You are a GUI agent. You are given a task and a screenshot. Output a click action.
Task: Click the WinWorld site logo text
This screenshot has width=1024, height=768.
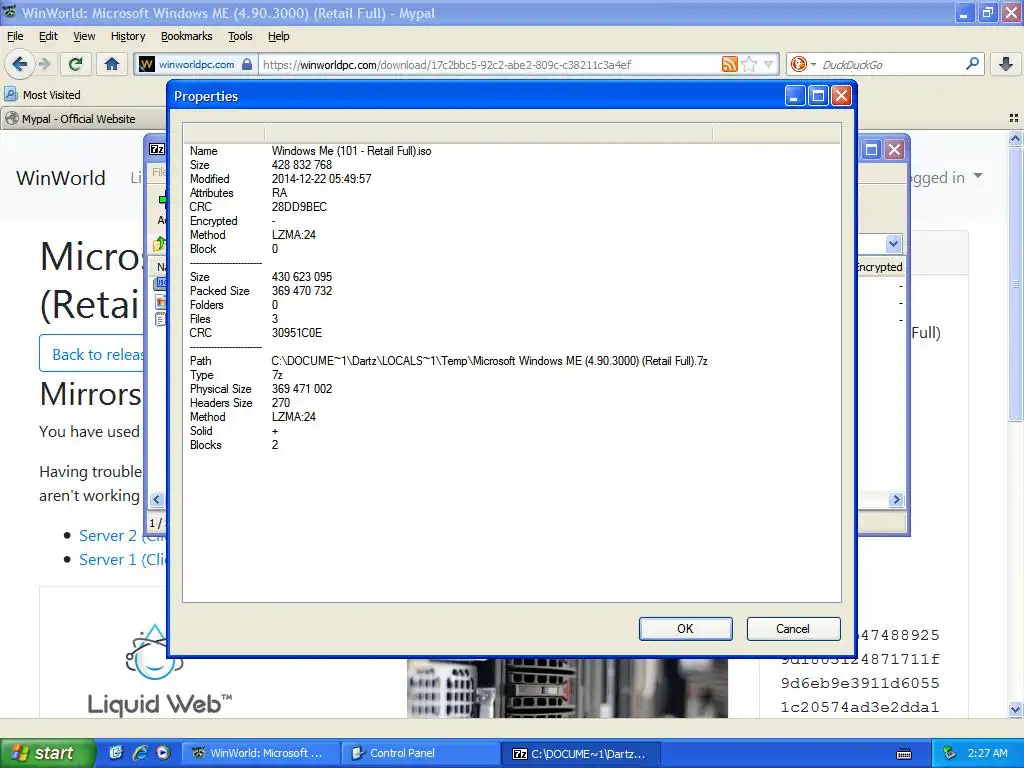[x=61, y=178]
